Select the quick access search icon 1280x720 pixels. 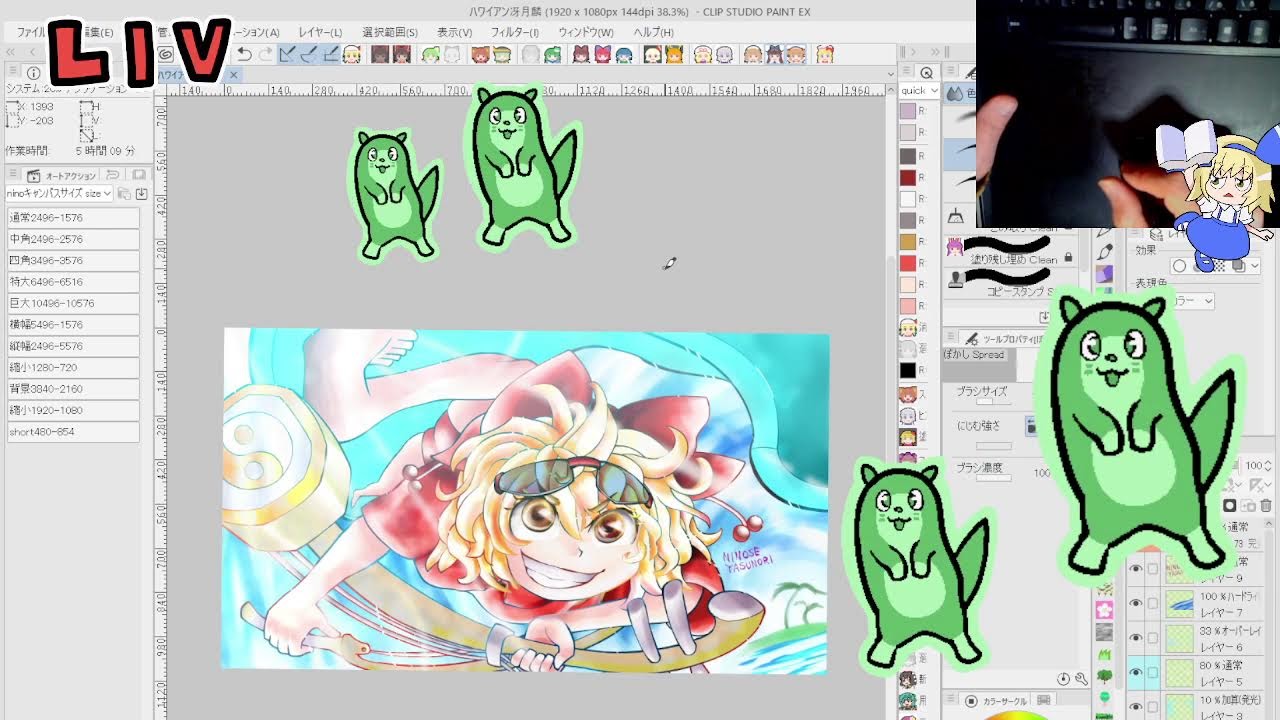point(926,73)
